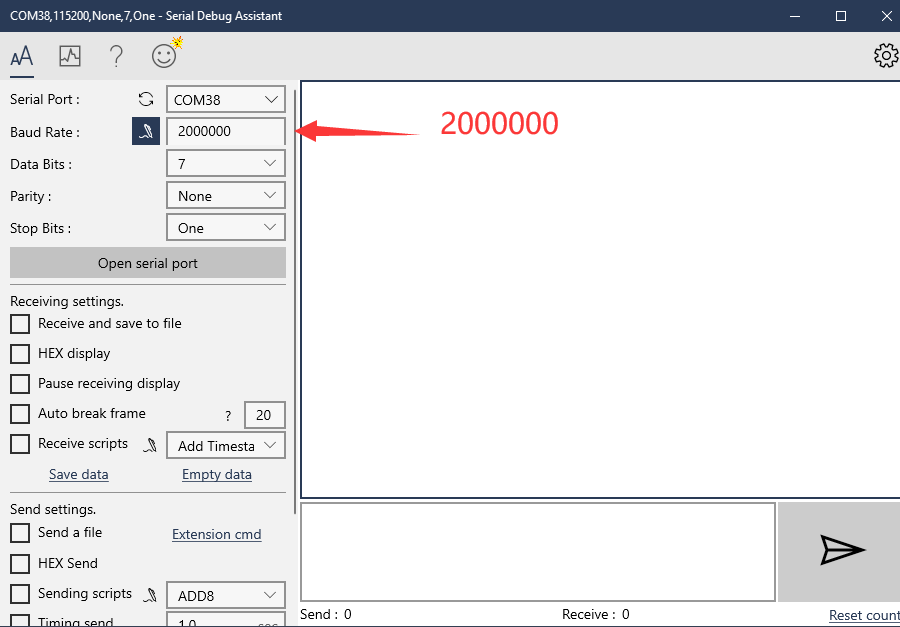Refresh the serial port list
The height and width of the screenshot is (627, 900).
[146, 99]
